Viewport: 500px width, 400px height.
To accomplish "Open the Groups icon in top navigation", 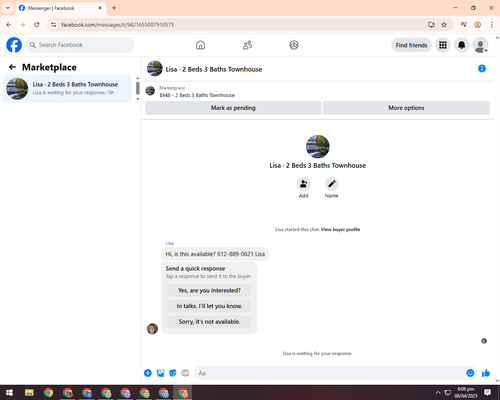I will point(294,45).
